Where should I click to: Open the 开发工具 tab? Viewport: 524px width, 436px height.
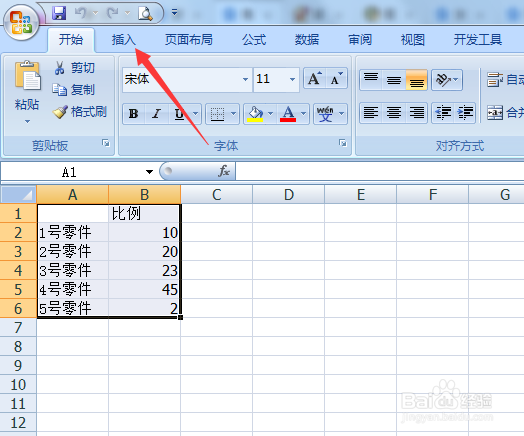[478, 40]
